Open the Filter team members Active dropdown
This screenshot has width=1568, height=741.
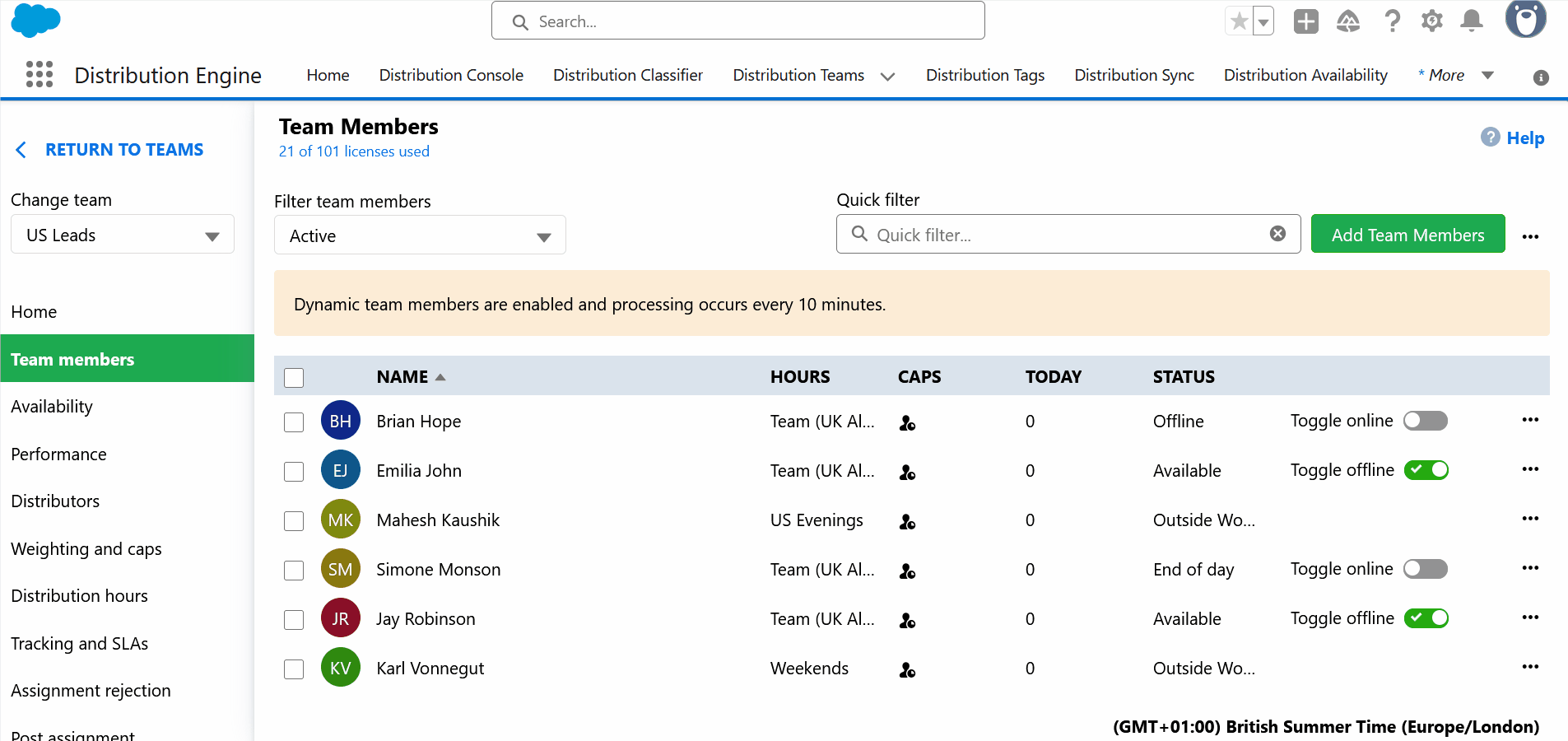pyautogui.click(x=420, y=235)
